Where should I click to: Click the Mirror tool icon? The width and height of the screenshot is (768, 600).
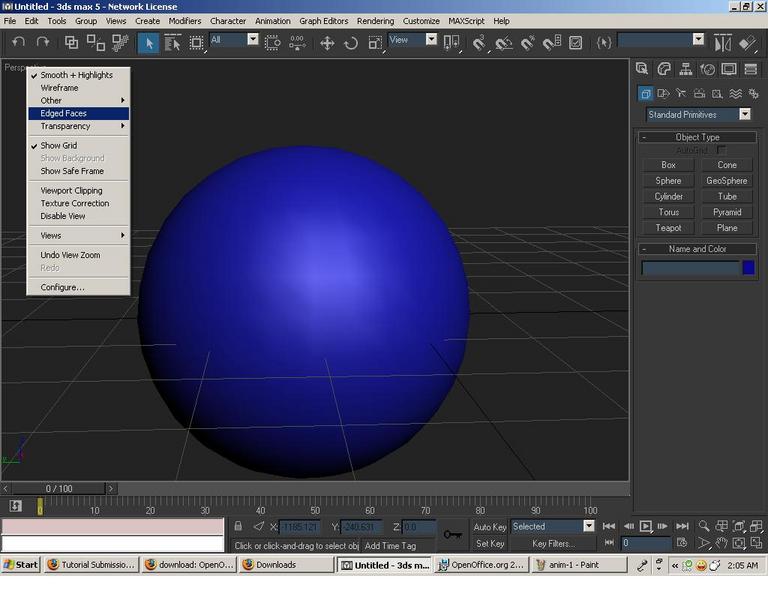[x=722, y=43]
